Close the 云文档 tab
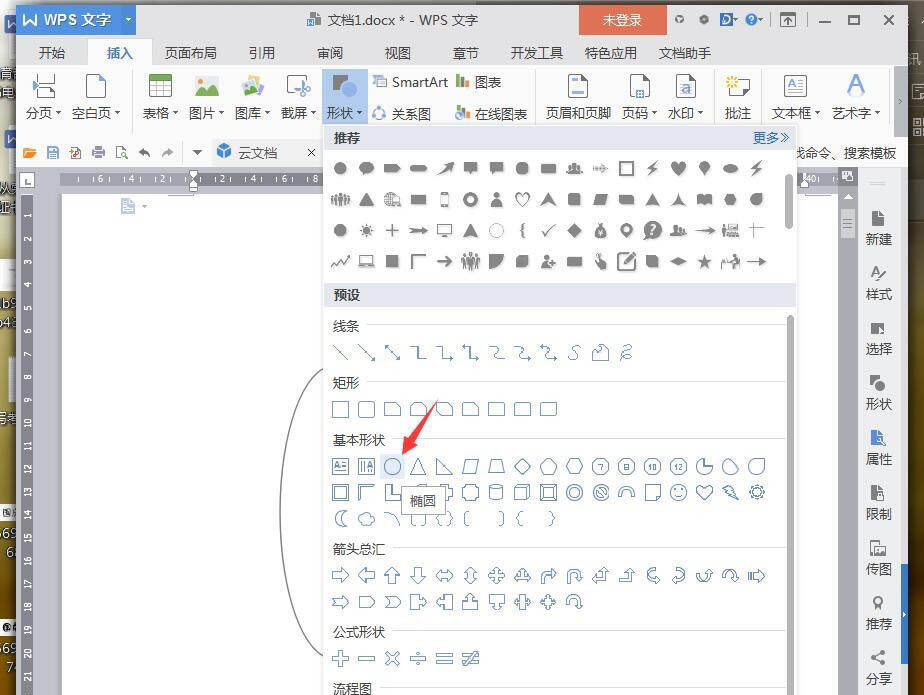 click(x=312, y=153)
